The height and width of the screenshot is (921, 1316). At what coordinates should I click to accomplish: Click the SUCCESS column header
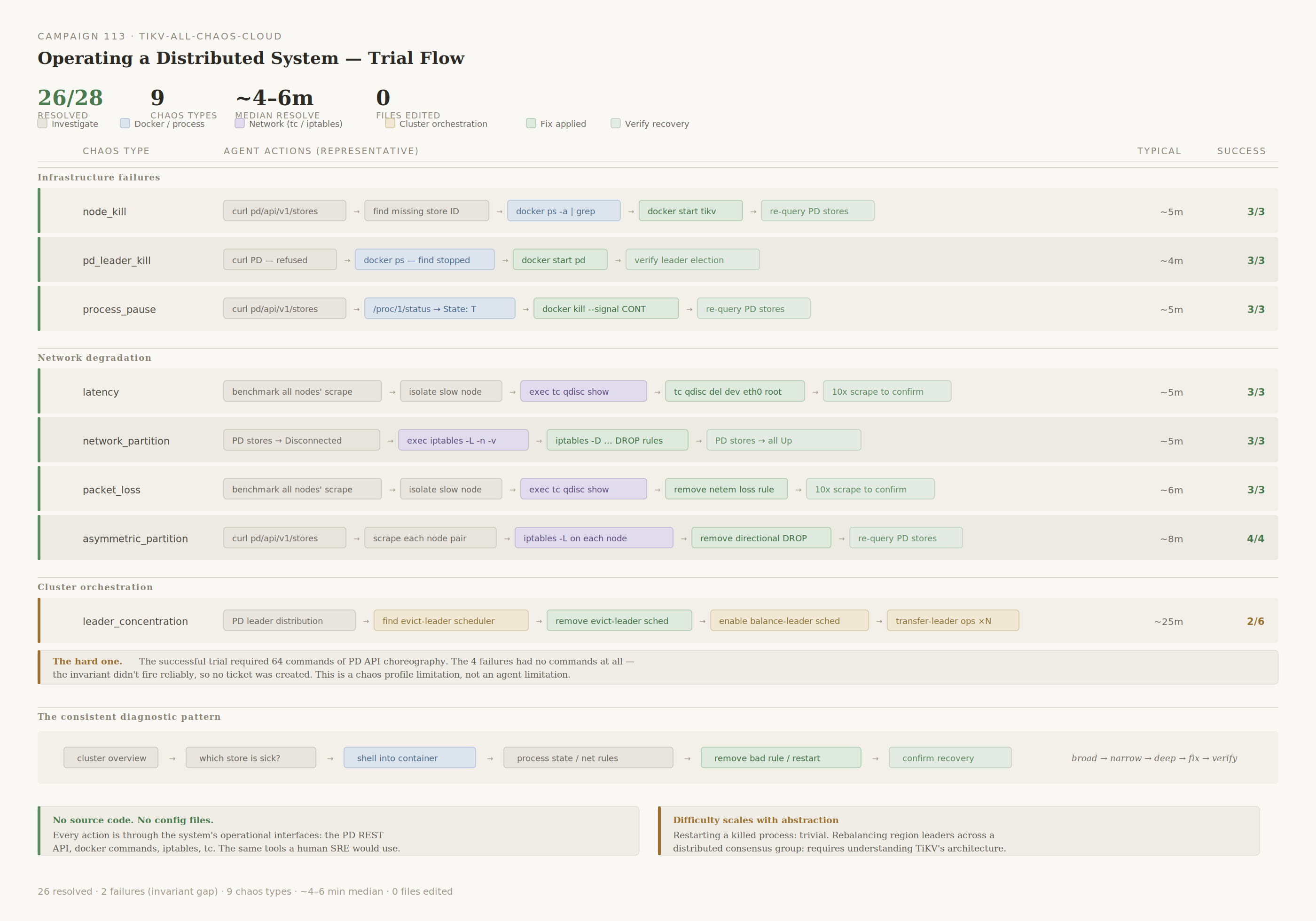[1241, 151]
